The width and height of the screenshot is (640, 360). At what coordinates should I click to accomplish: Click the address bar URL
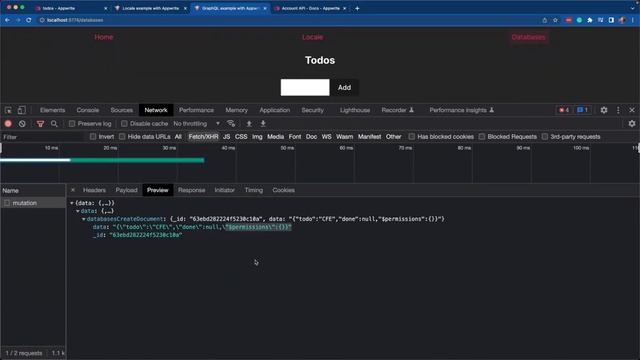75,20
